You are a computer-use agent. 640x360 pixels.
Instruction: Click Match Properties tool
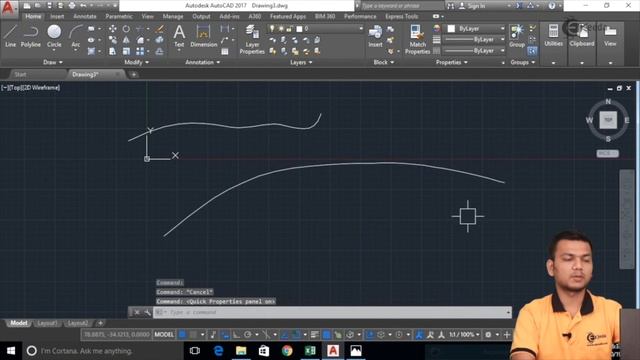point(417,39)
